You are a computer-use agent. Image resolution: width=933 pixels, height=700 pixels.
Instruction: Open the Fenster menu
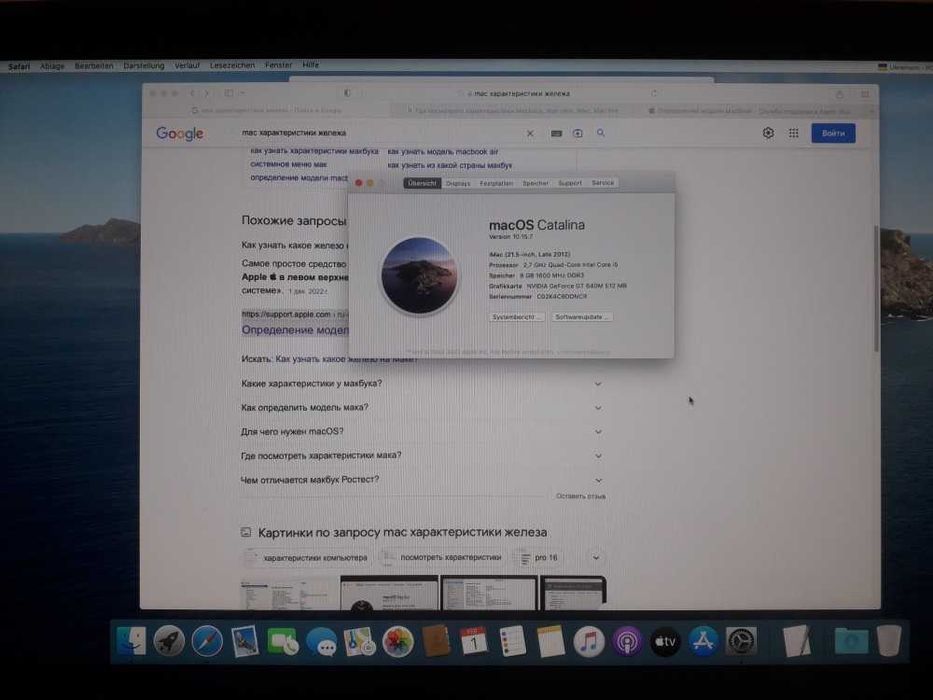[278, 65]
